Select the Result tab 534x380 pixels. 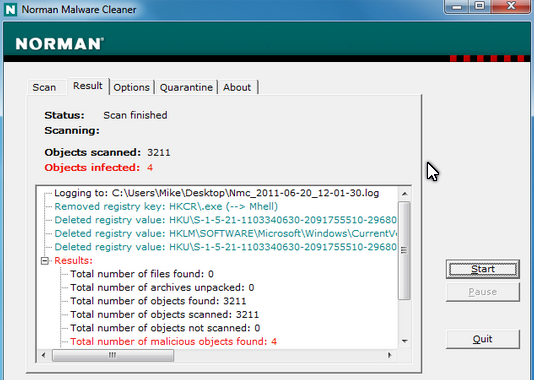click(x=88, y=86)
